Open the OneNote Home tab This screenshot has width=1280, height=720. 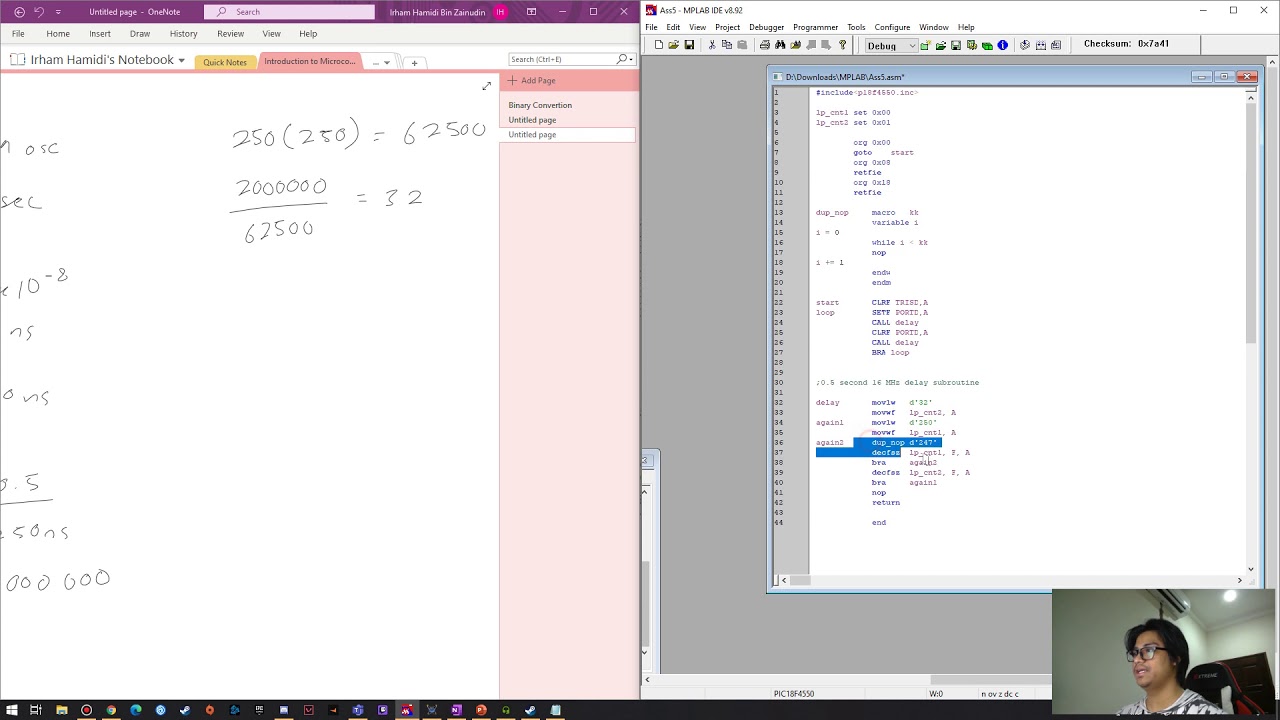pos(58,34)
